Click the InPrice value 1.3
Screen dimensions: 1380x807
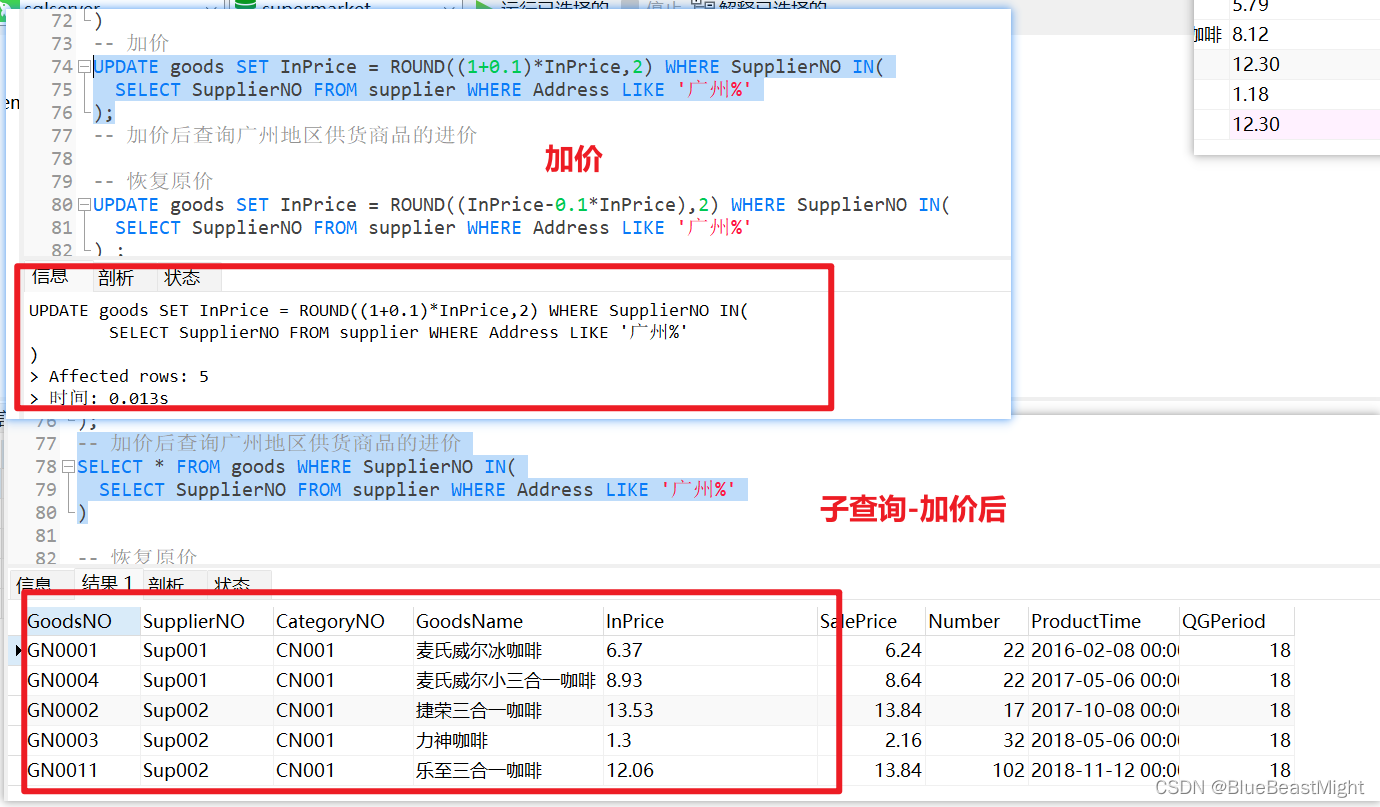pyautogui.click(x=710, y=741)
